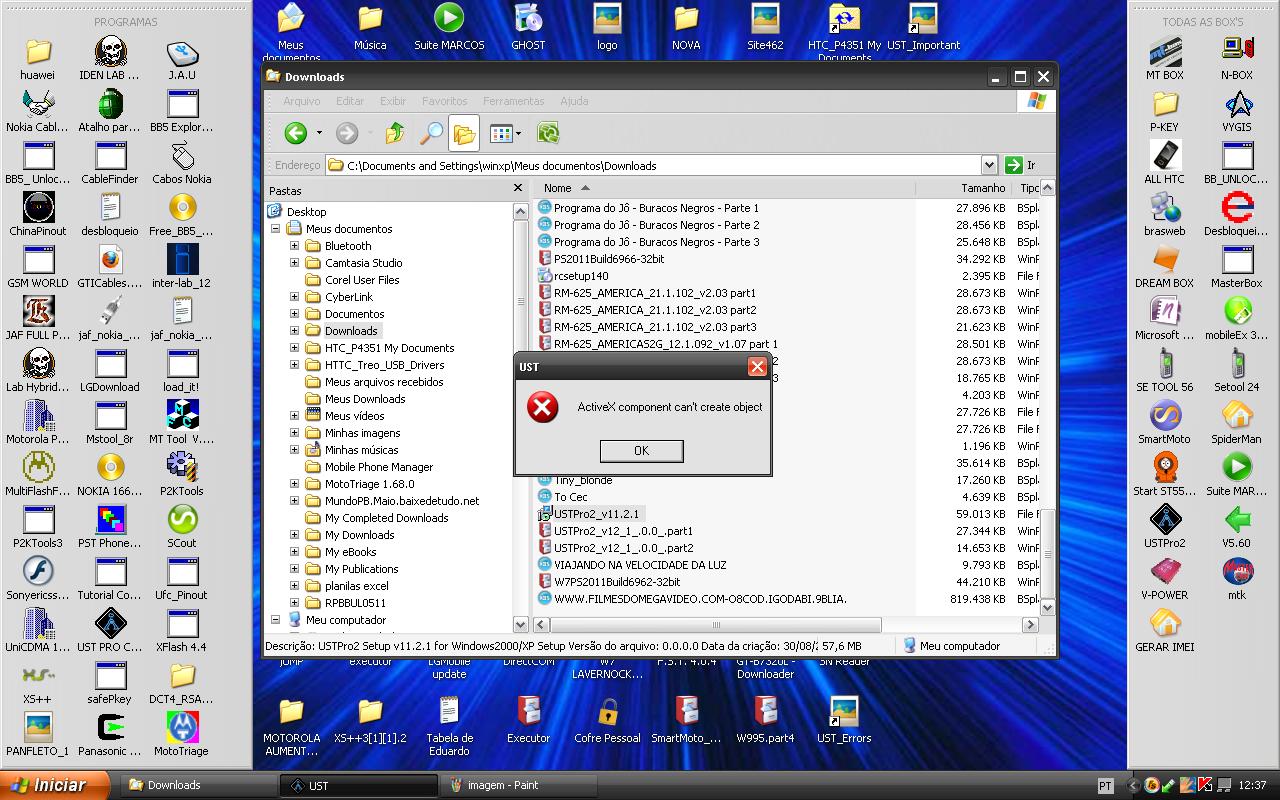Click the Ir go button
The width and height of the screenshot is (1280, 800).
click(x=1021, y=165)
